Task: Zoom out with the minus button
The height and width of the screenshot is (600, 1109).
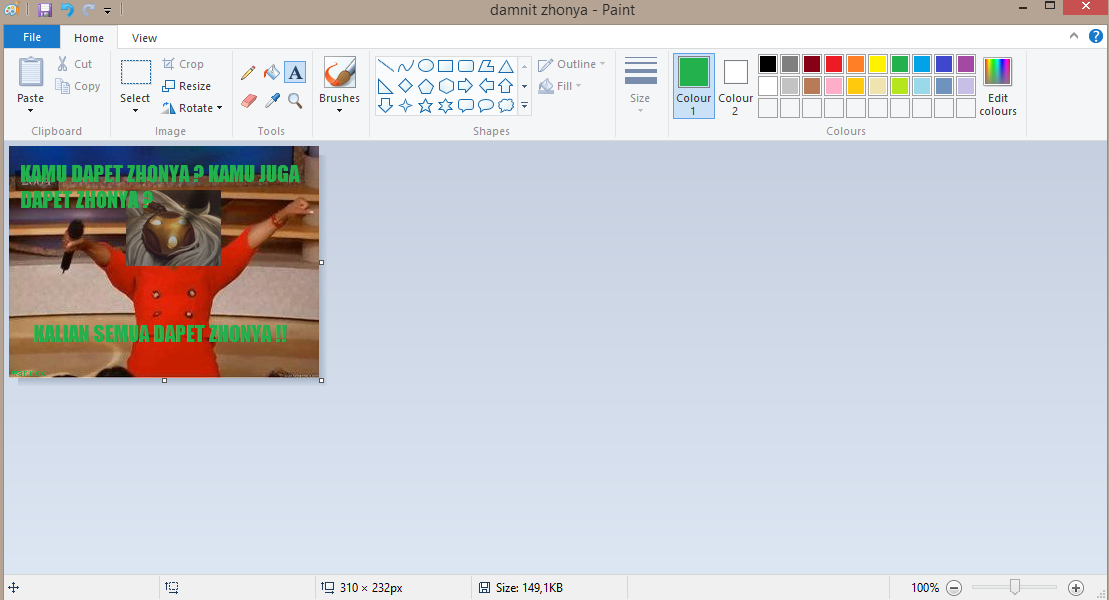Action: [x=954, y=587]
